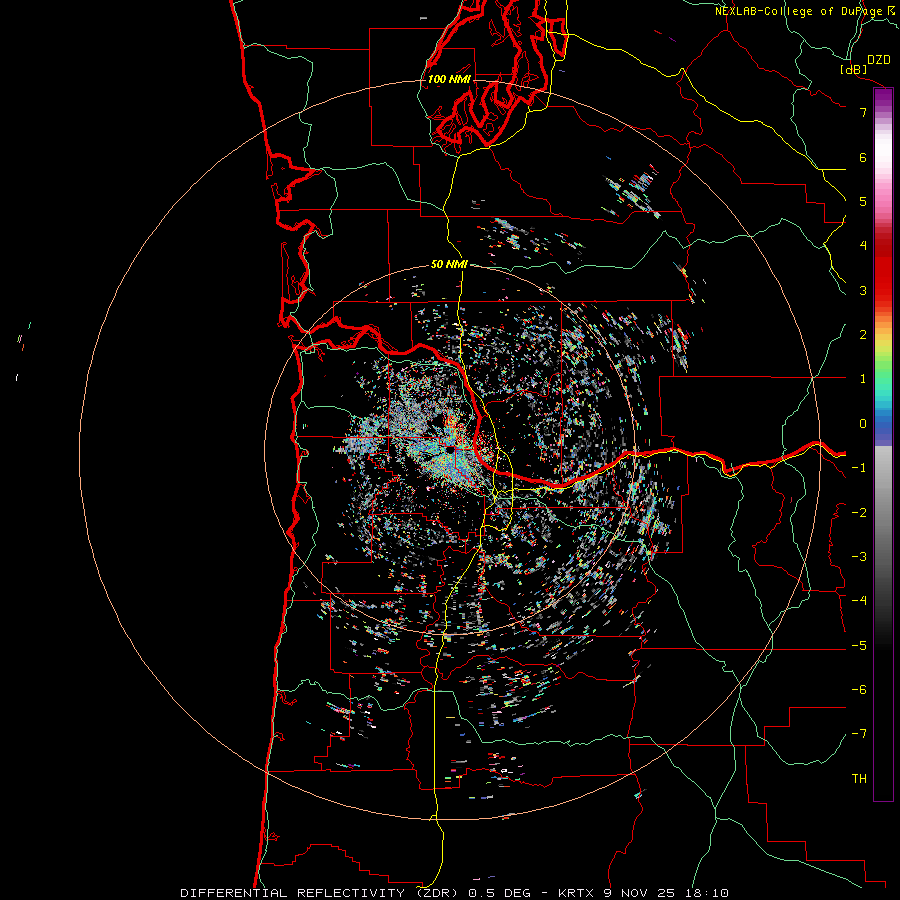Click the KRTX 9 NOV 25 18:10 timestamp

pos(643,893)
